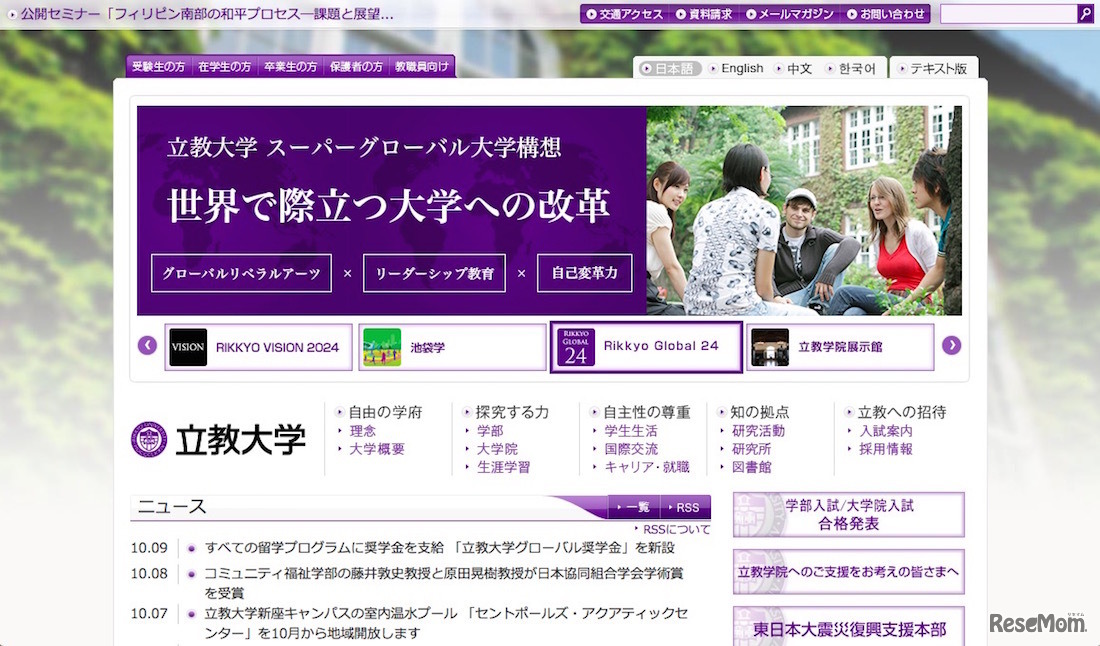This screenshot has width=1100, height=646.
Task: Open the 交通アクセス page
Action: pos(624,14)
